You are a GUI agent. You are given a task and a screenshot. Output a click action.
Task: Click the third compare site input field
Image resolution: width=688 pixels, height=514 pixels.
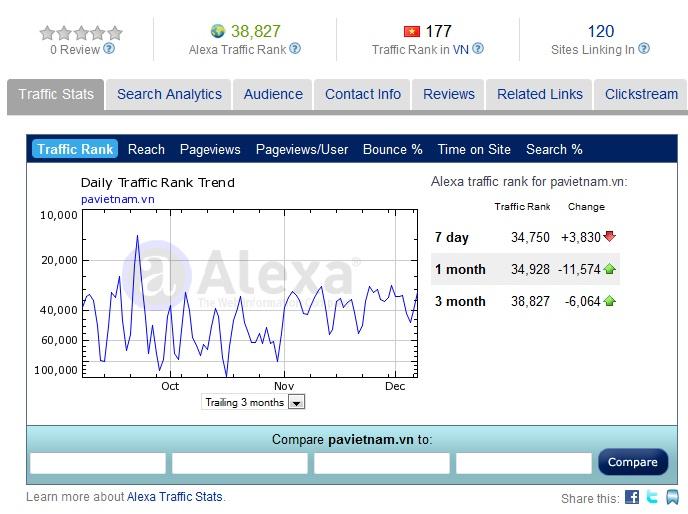point(382,464)
